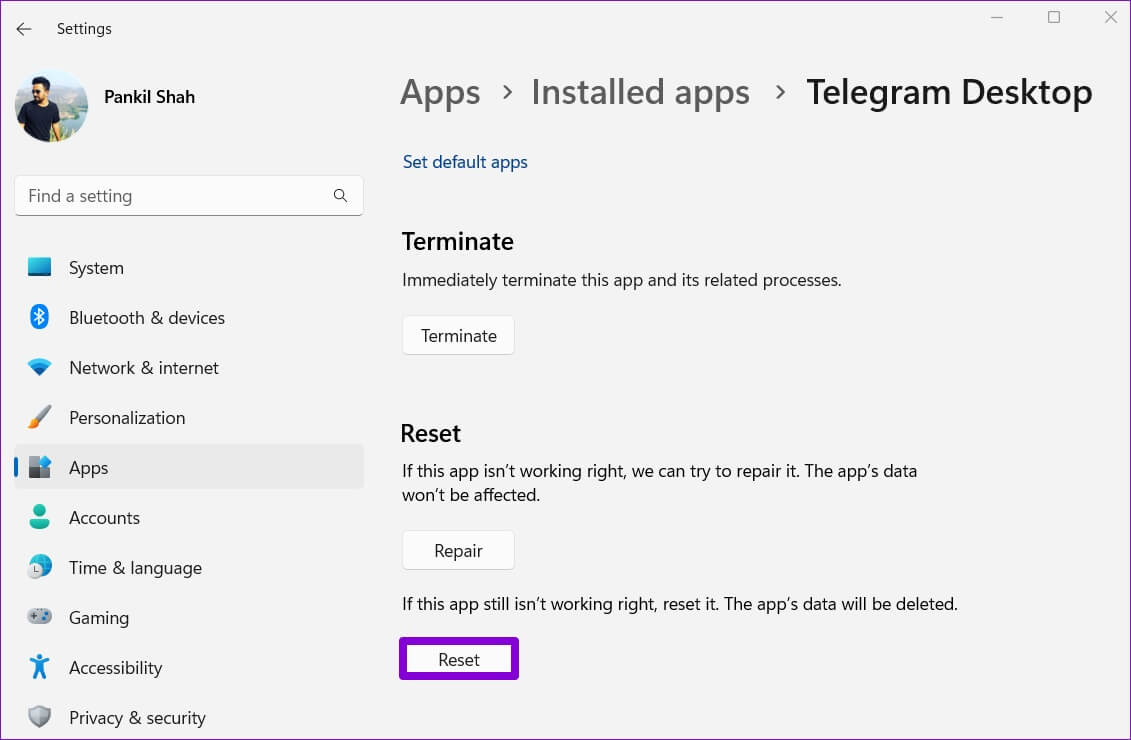The image size is (1131, 740).
Task: Open Time & language settings
Action: 189,568
